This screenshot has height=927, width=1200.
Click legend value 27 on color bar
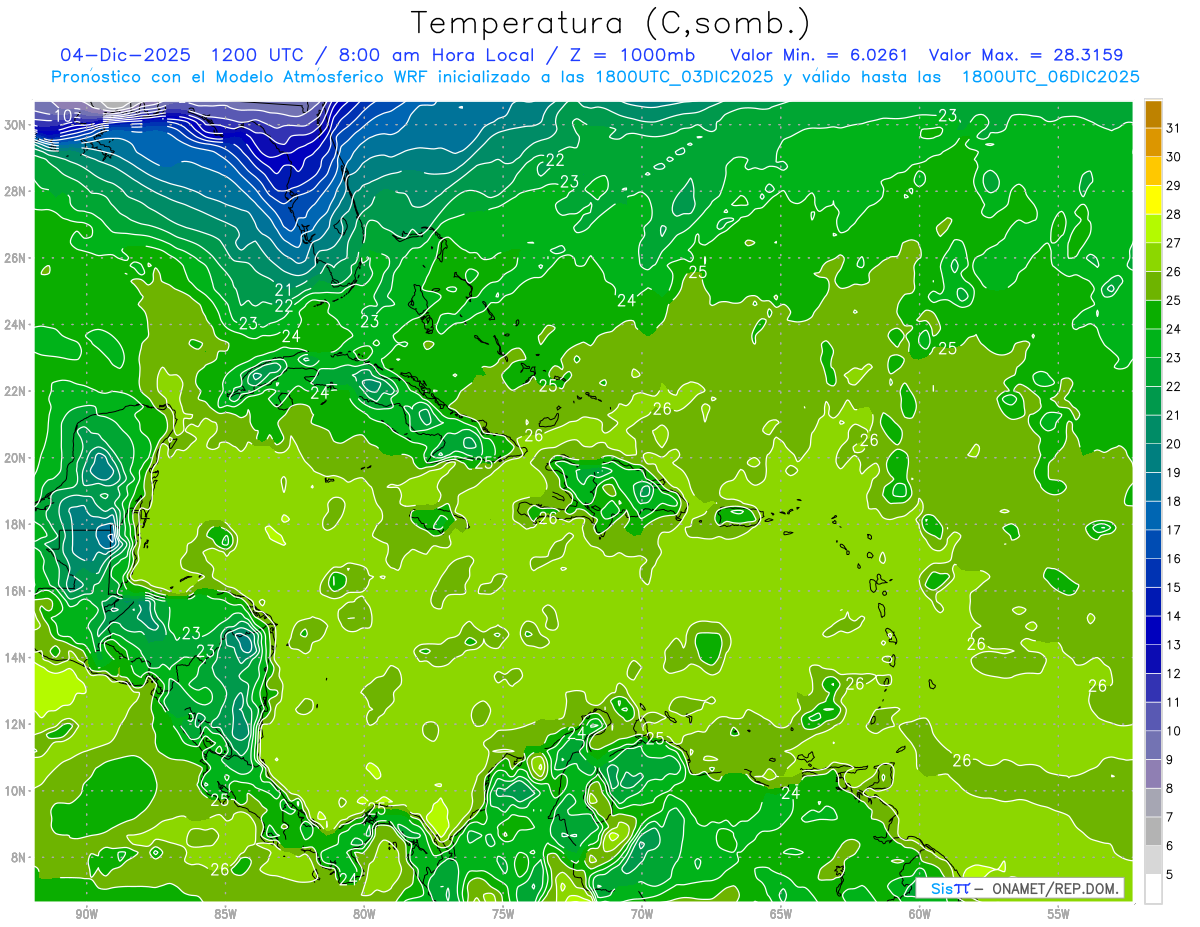(1174, 243)
